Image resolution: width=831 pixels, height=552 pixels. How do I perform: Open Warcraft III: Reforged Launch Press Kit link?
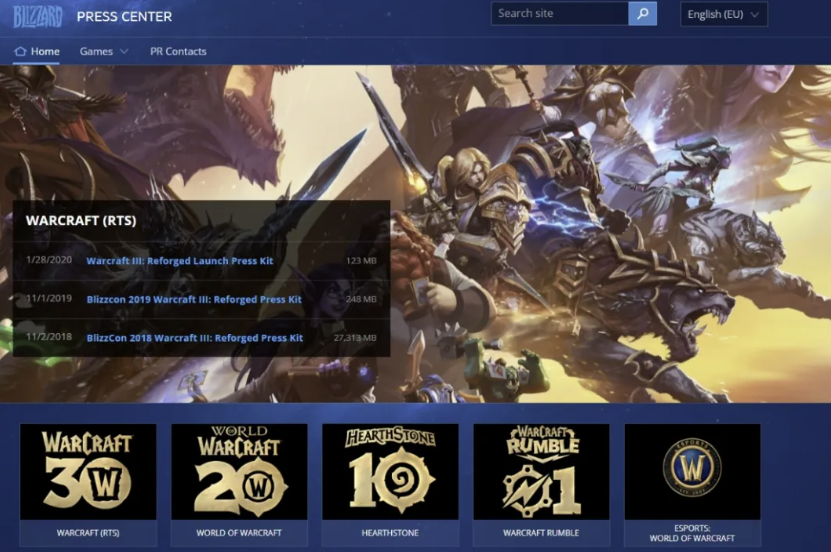180,261
